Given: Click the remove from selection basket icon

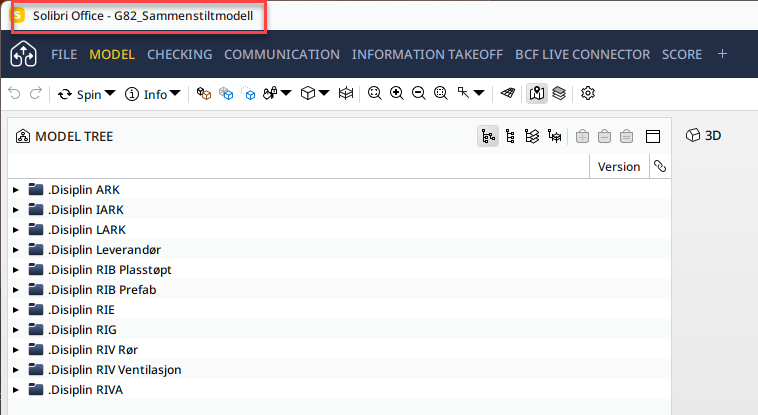Looking at the screenshot, I should pos(604,136).
